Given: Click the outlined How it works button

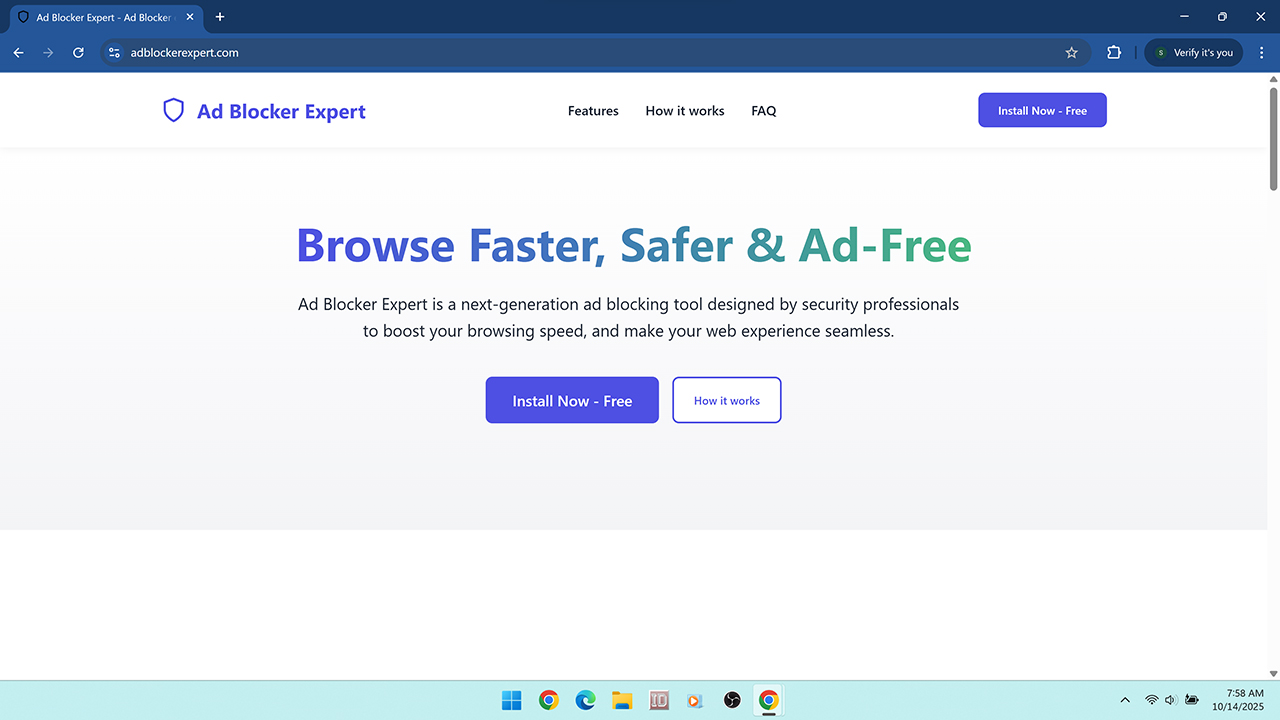Looking at the screenshot, I should 726,400.
